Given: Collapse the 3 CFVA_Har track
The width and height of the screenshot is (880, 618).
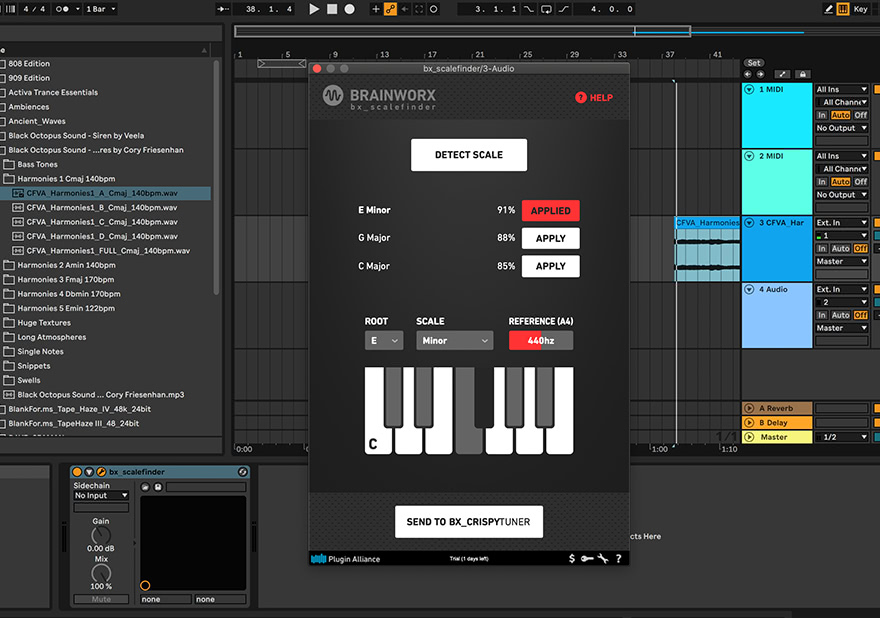Looking at the screenshot, I should coord(749,223).
